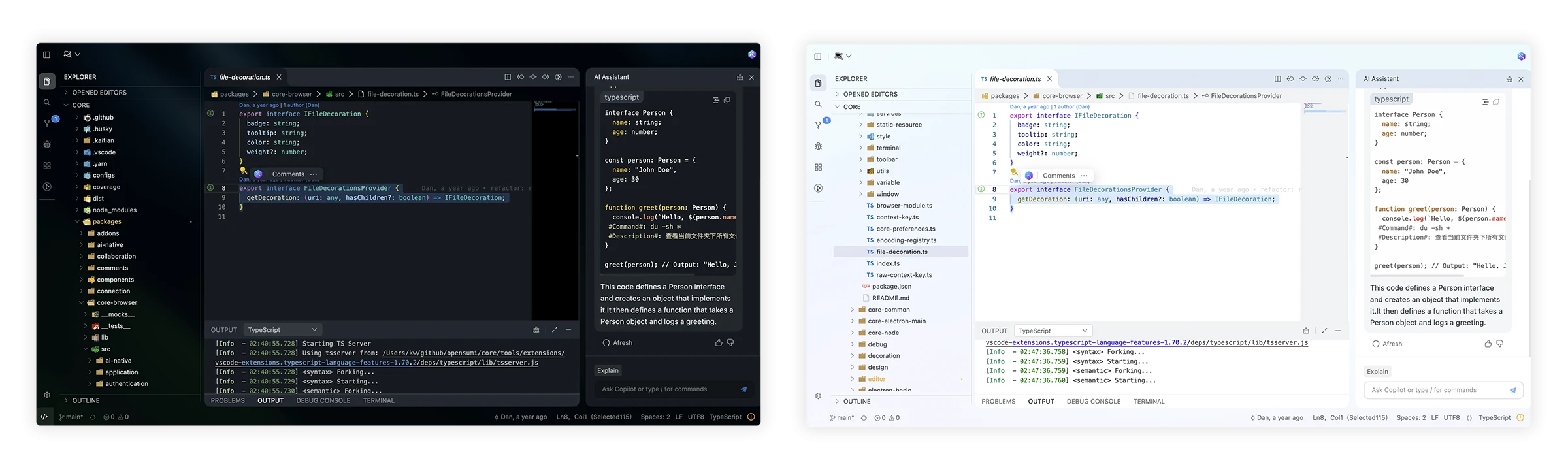Open Debug bug icon in light window
This screenshot has width=1568, height=471.
(818, 146)
